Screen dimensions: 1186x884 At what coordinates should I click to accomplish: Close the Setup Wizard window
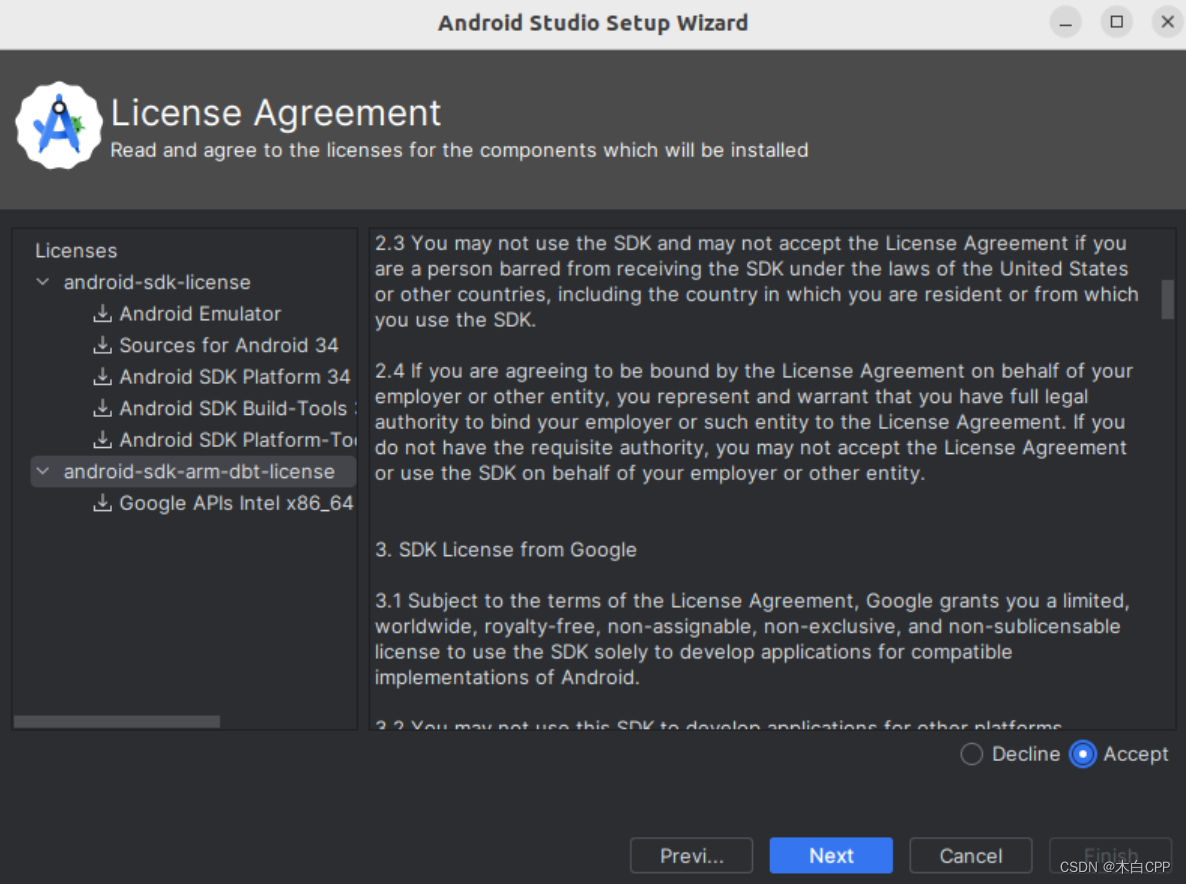coord(1167,22)
